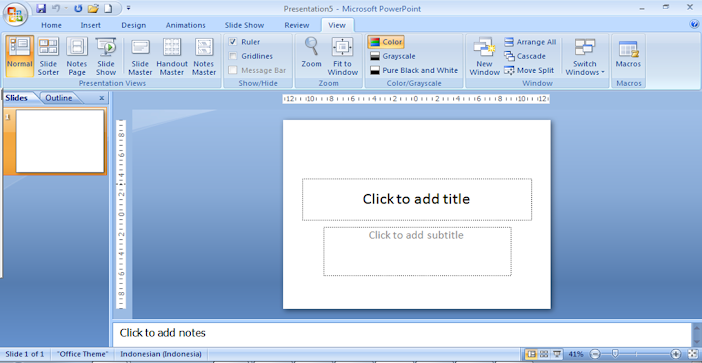Viewport: 702px width, 363px height.
Task: Open the Macros button
Action: point(628,53)
